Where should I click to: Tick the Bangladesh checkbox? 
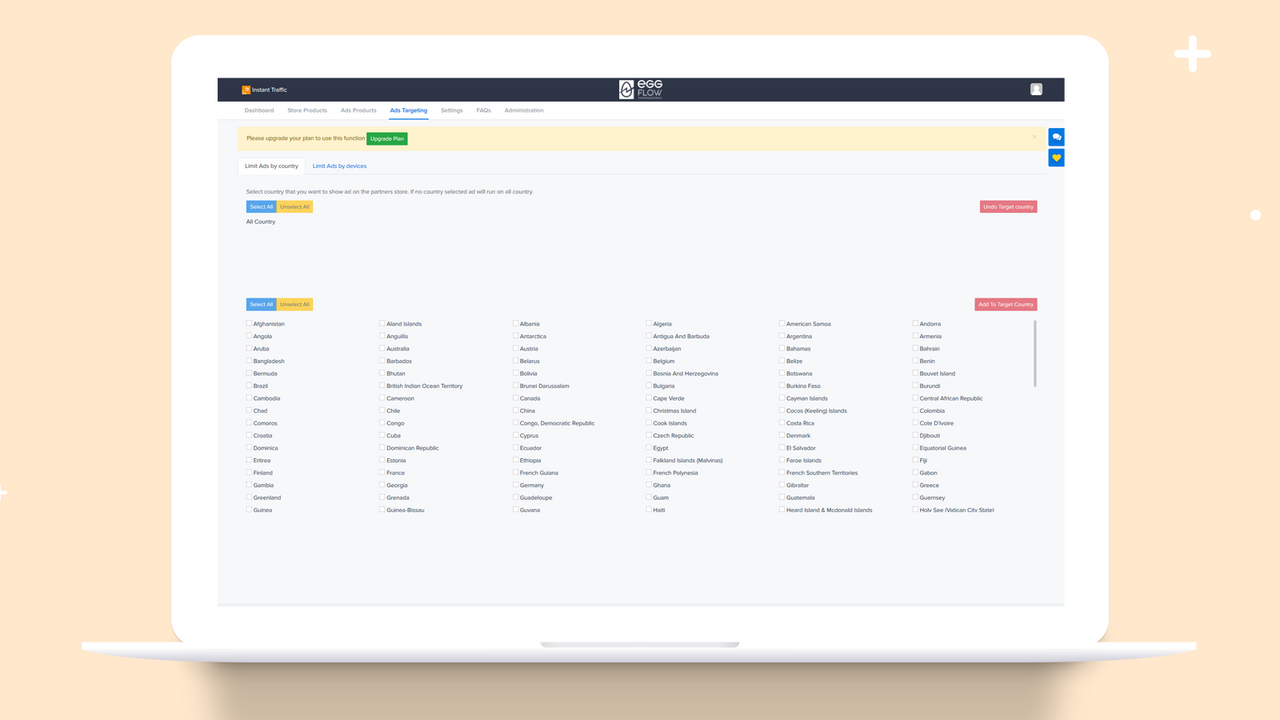(249, 361)
